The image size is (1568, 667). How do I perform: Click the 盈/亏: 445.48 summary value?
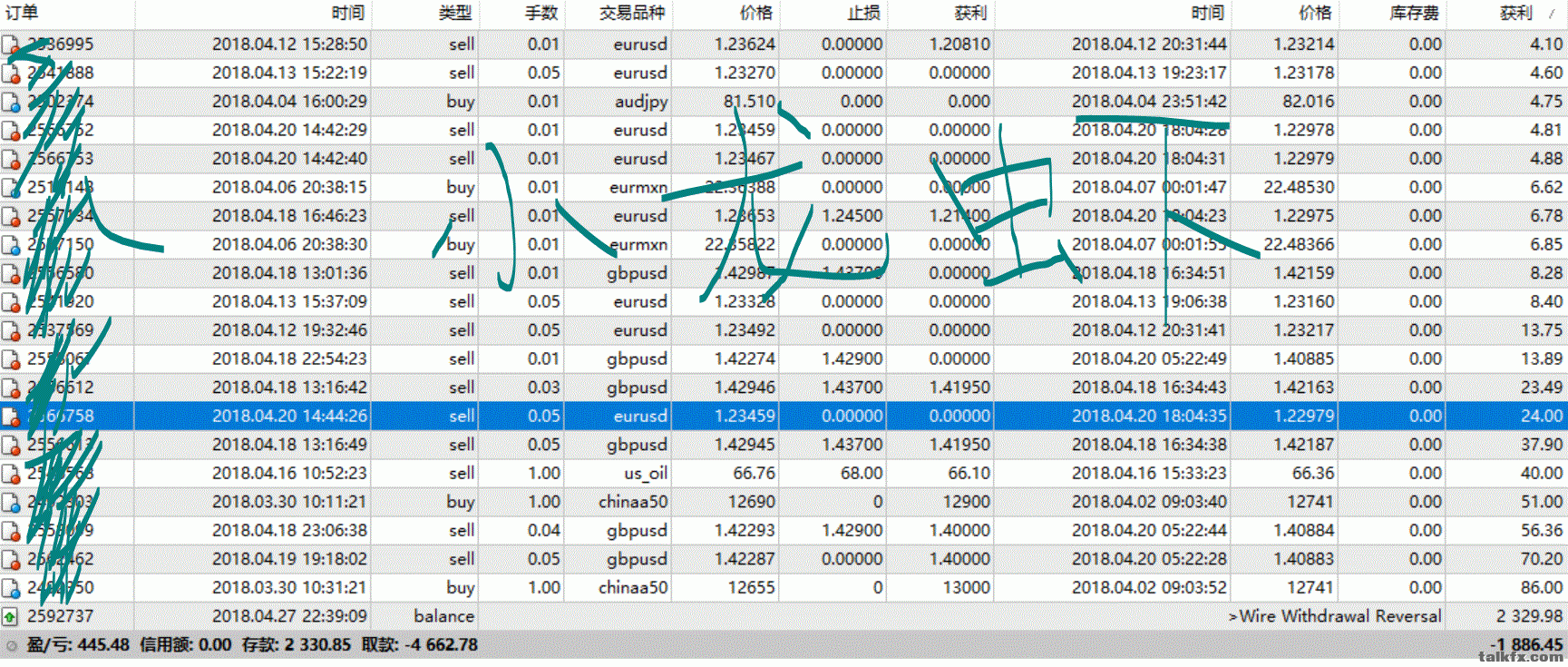pos(78,645)
